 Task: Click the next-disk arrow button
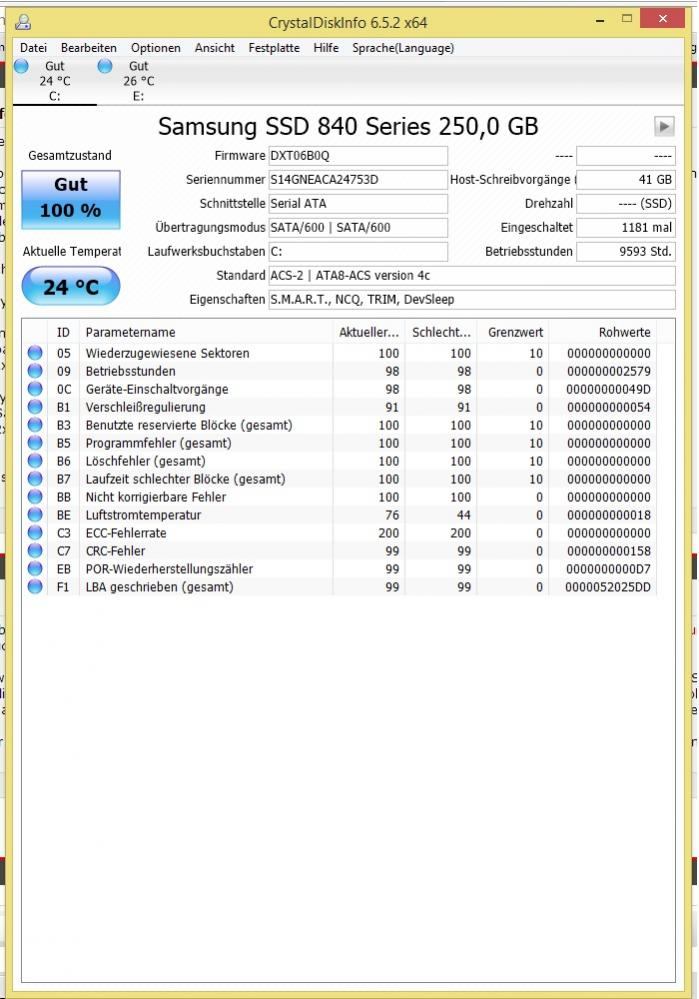tap(664, 126)
